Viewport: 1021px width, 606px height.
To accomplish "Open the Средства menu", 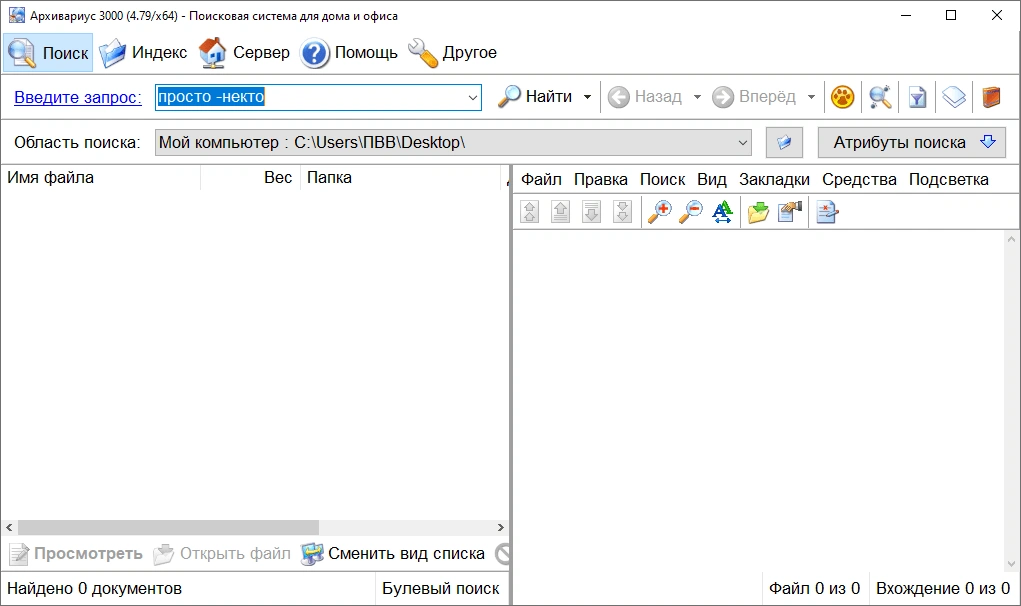I will [859, 180].
